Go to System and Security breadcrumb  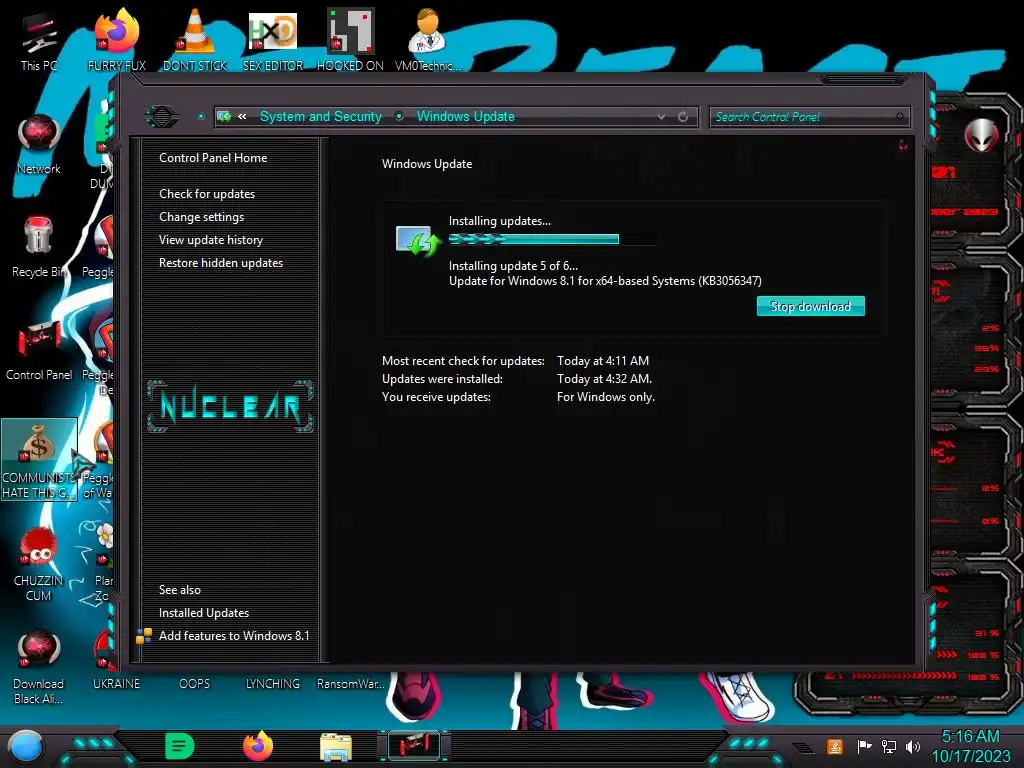point(321,116)
